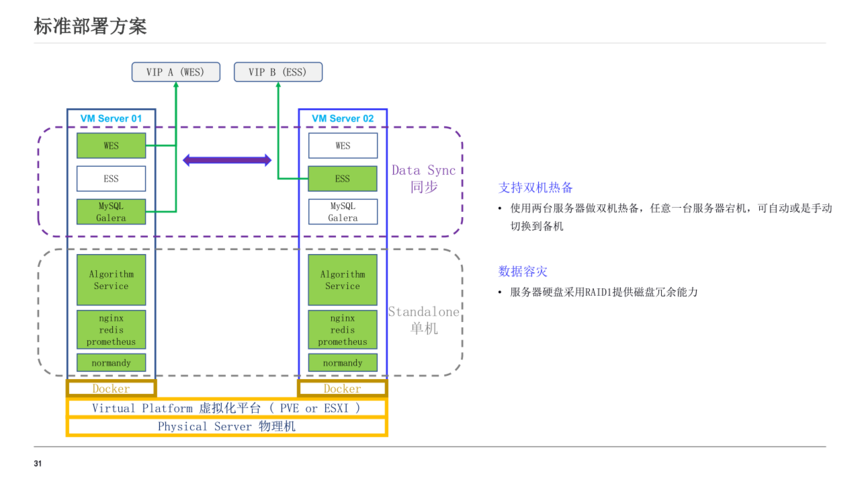
Task: Click MySQL Galera block in VM Server 01
Action: coord(111,212)
